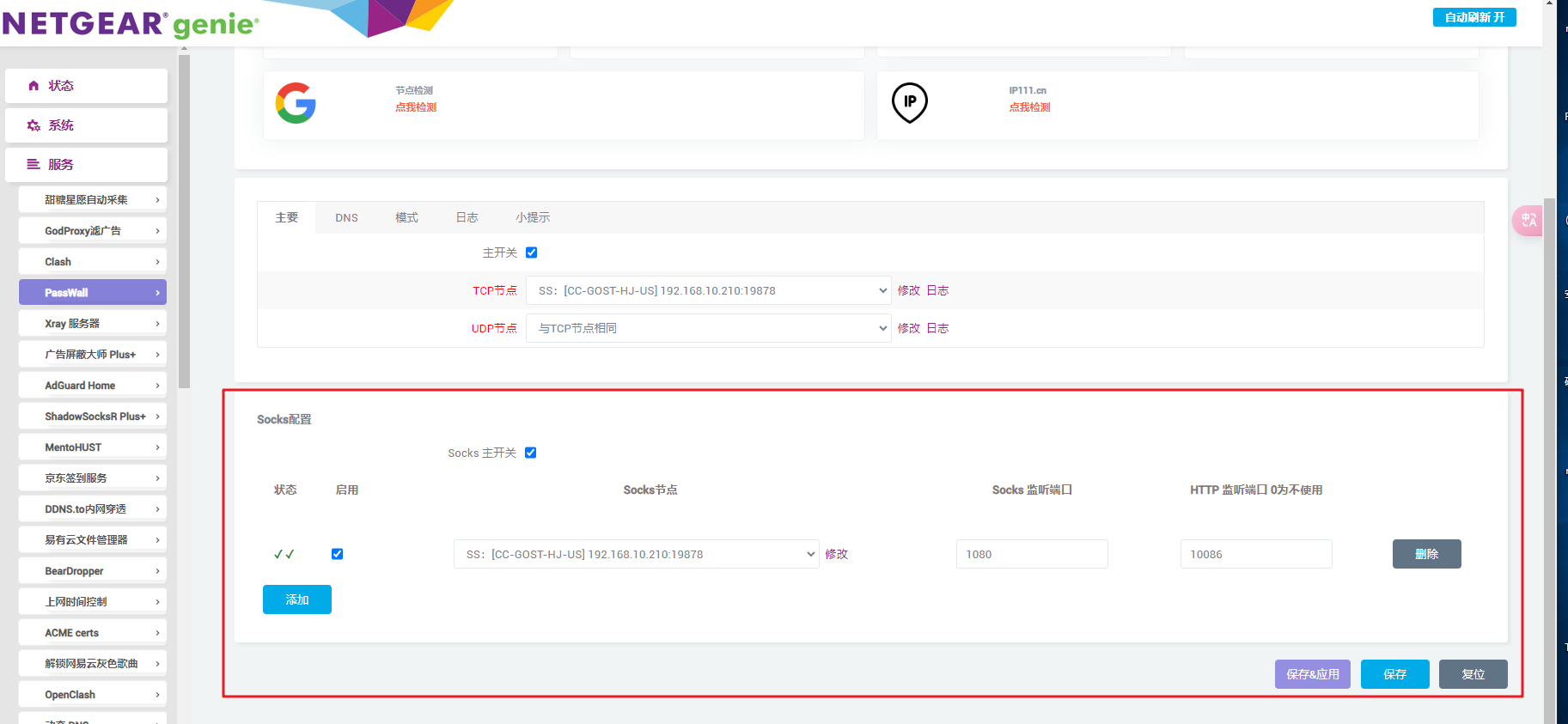
Task: Switch to the 日志 tab
Action: coord(467,218)
